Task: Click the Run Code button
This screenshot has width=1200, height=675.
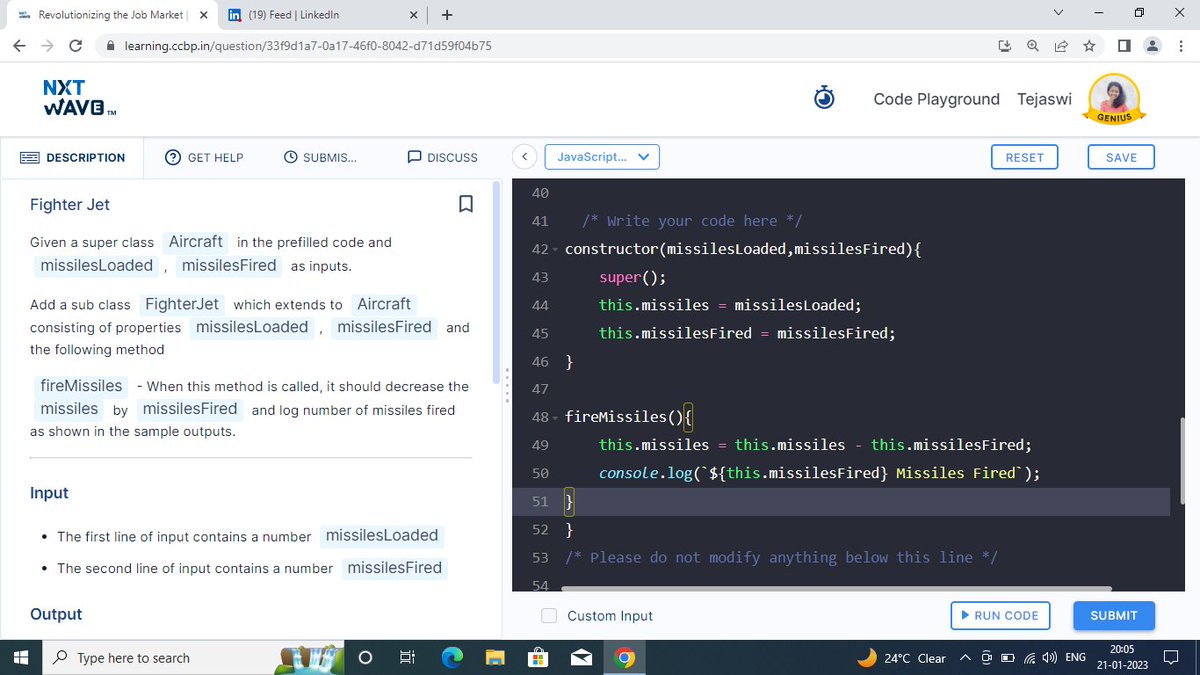Action: click(x=1000, y=615)
